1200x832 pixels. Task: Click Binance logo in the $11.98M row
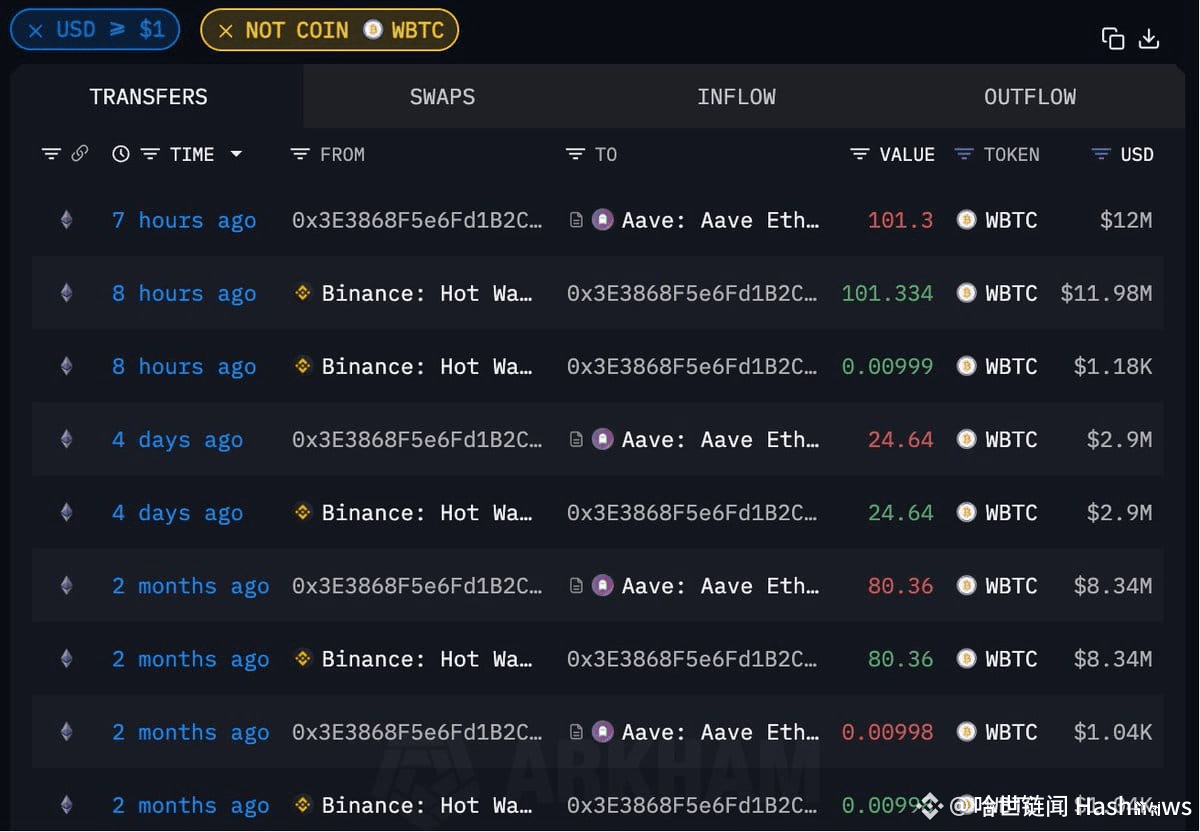tap(303, 293)
